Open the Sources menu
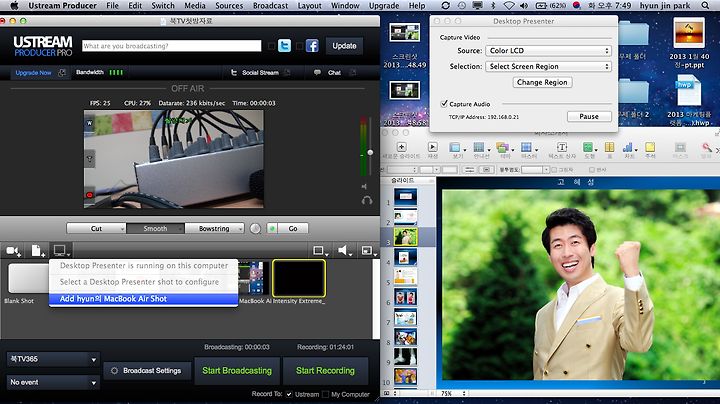The width and height of the screenshot is (720, 404). pos(229,6)
